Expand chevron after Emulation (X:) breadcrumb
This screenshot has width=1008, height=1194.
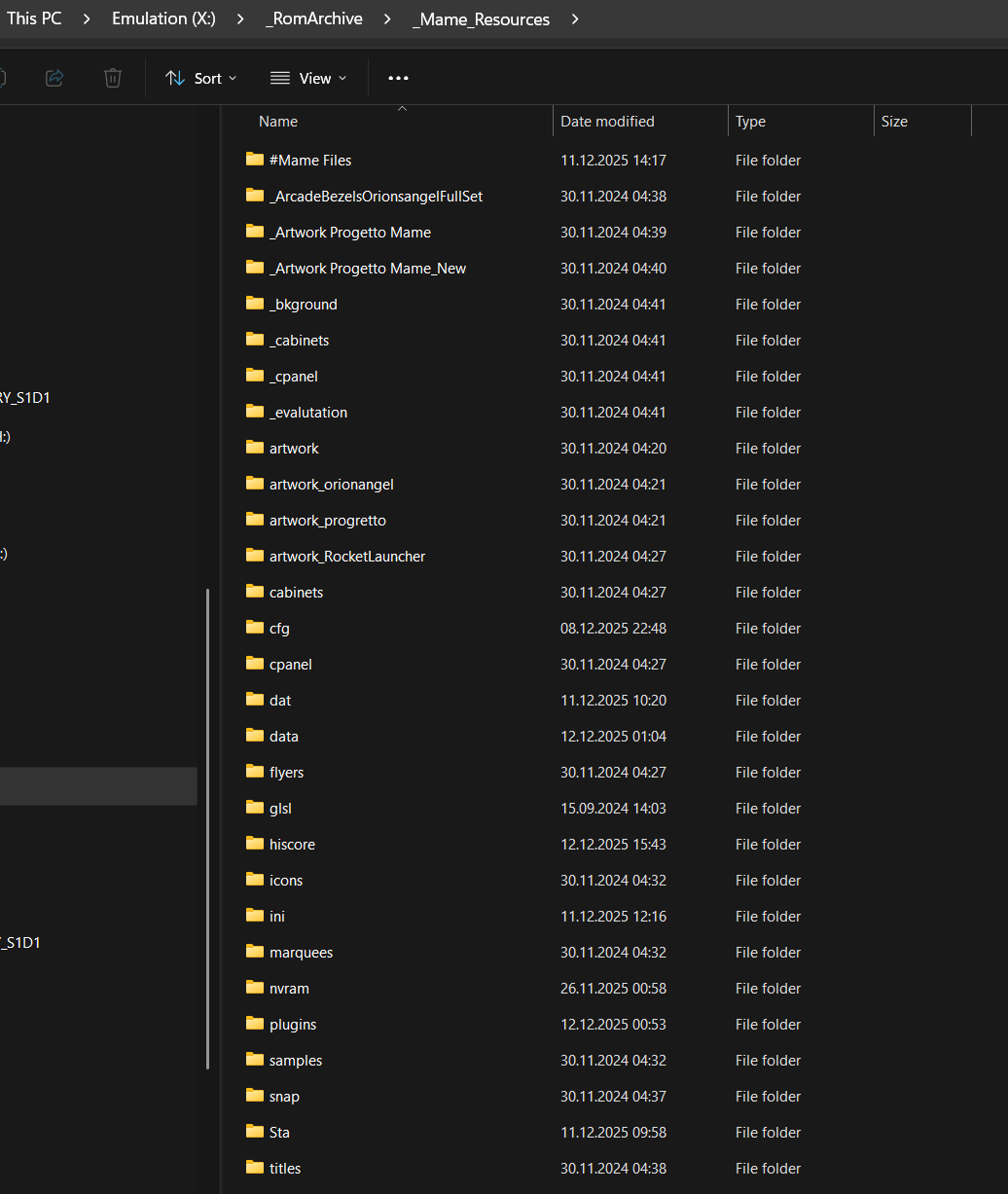(x=239, y=18)
